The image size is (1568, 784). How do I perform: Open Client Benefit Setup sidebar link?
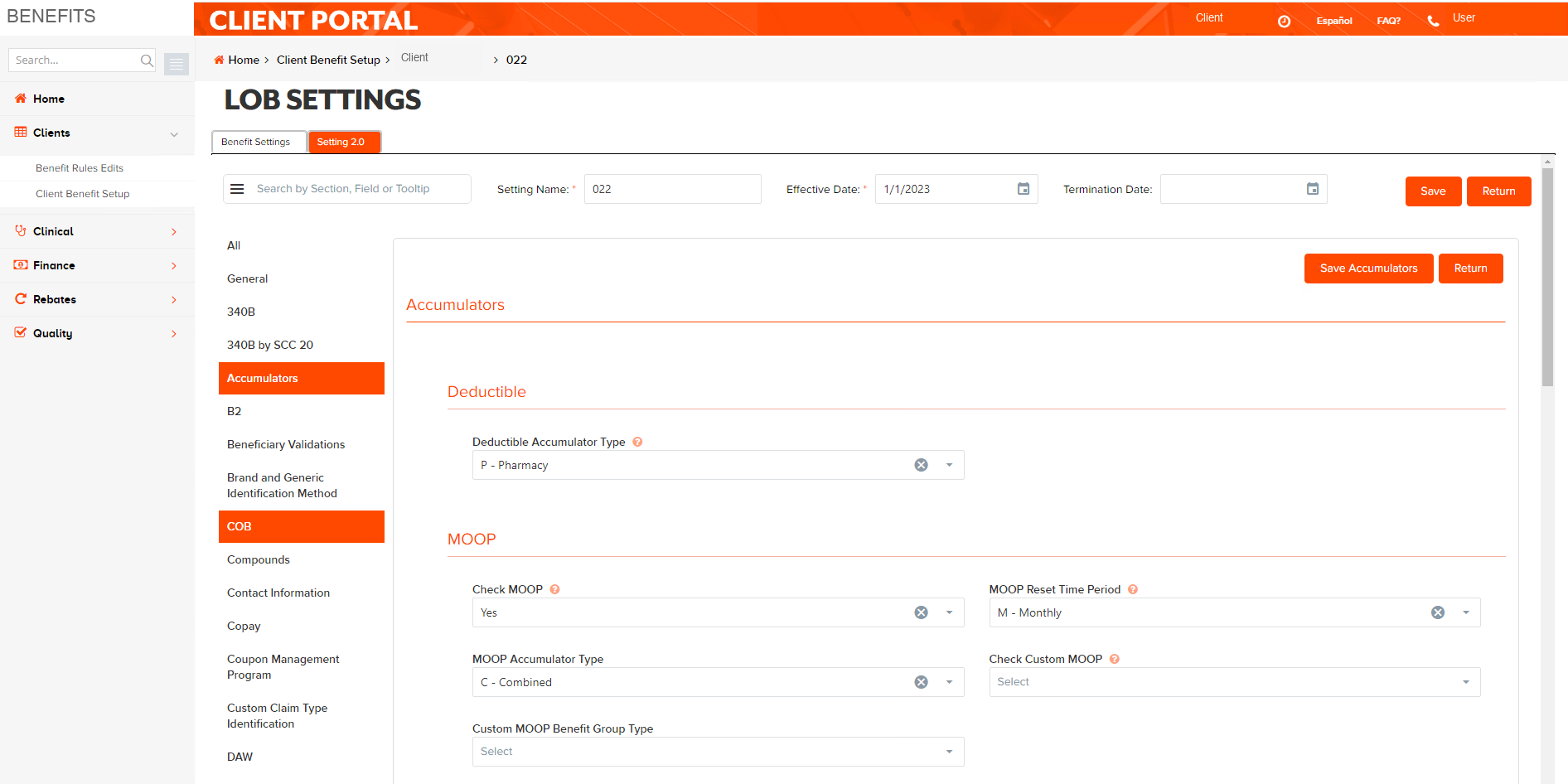click(x=83, y=194)
